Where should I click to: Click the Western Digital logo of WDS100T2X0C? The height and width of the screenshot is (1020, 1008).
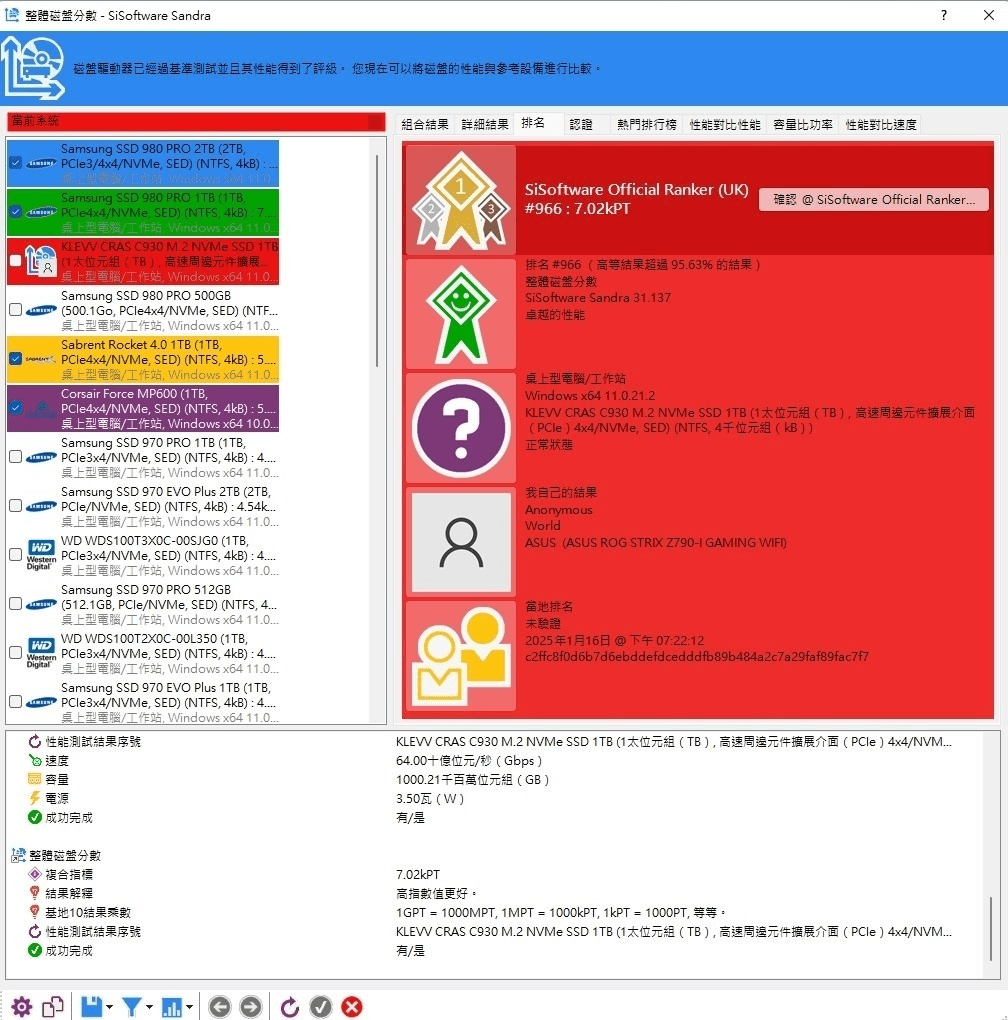[41, 653]
